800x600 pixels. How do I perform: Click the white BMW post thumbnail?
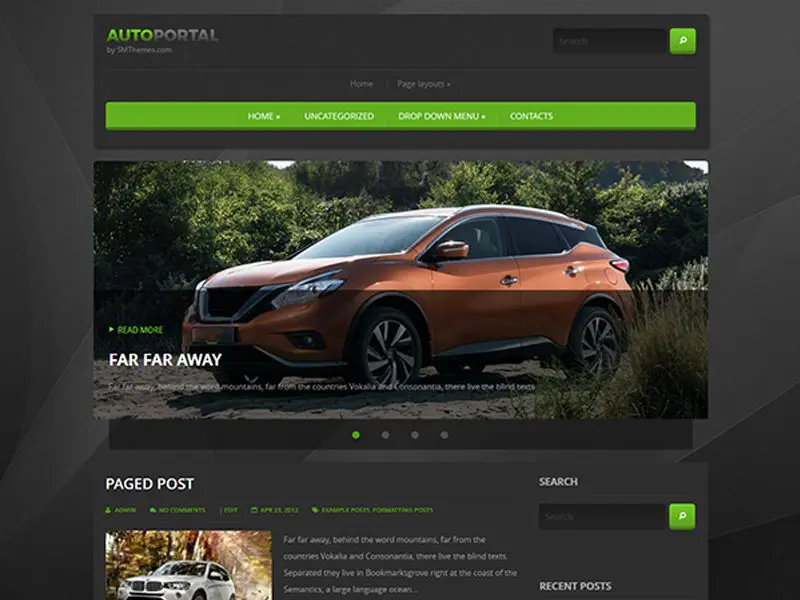[188, 565]
